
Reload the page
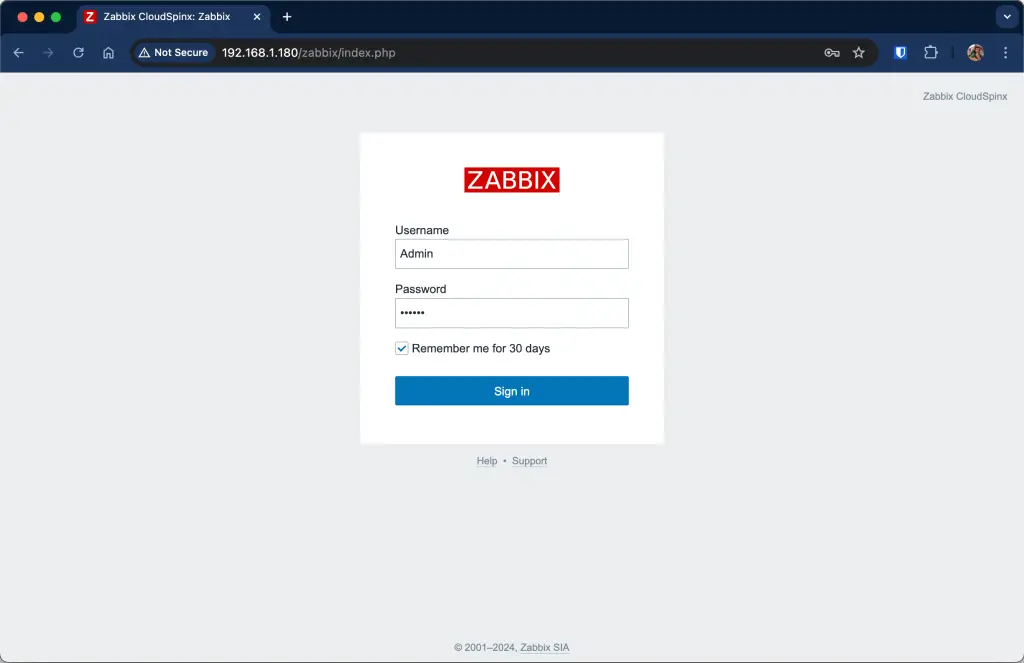pos(78,52)
